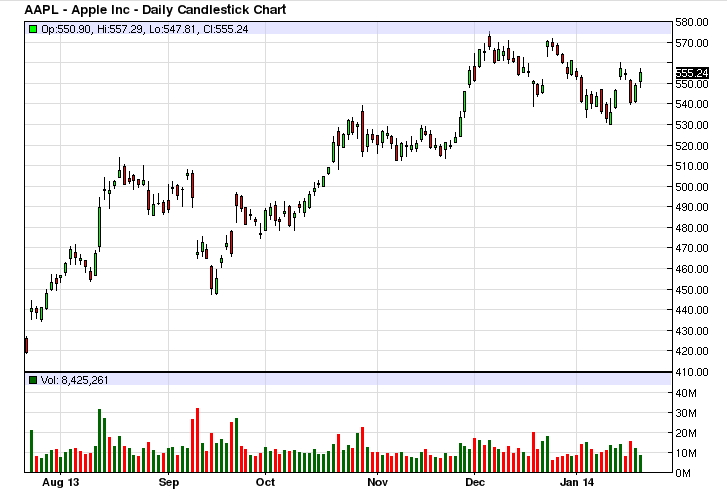Click the 470.00 price axis label
Image resolution: width=727 pixels, height=496 pixels.
692,248
